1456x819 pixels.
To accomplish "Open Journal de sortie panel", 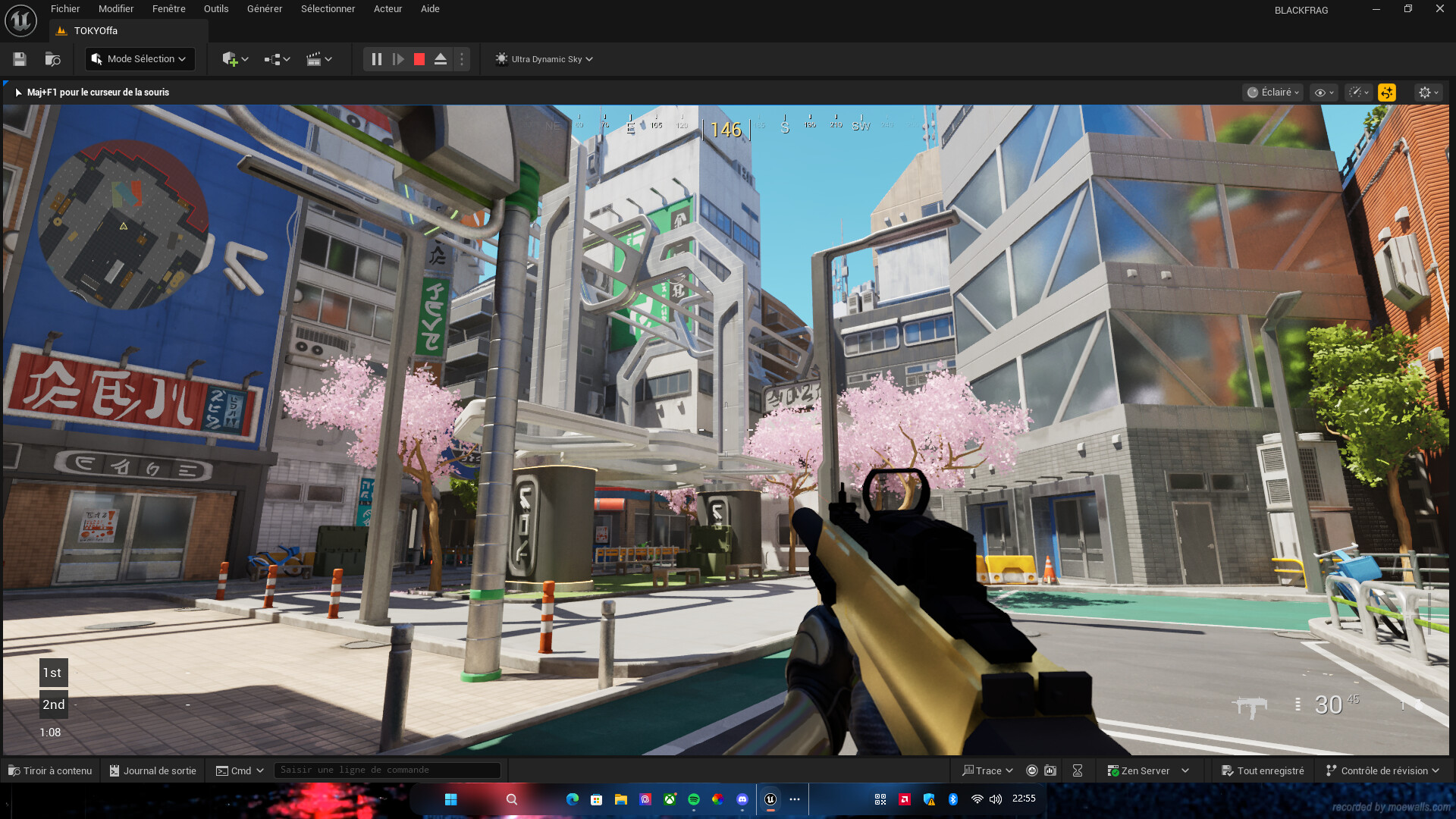I will (152, 770).
